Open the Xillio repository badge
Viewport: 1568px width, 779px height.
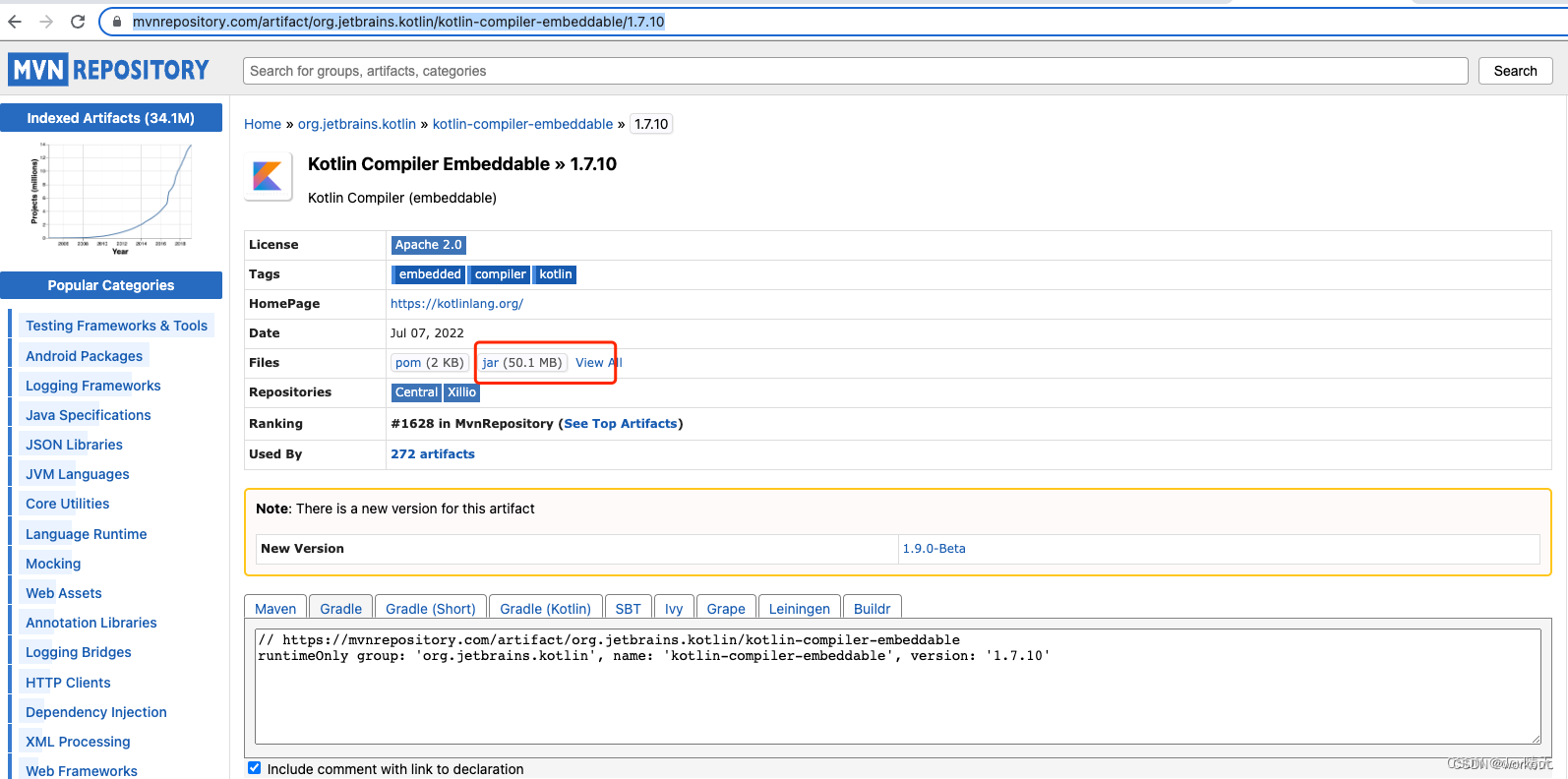click(461, 392)
